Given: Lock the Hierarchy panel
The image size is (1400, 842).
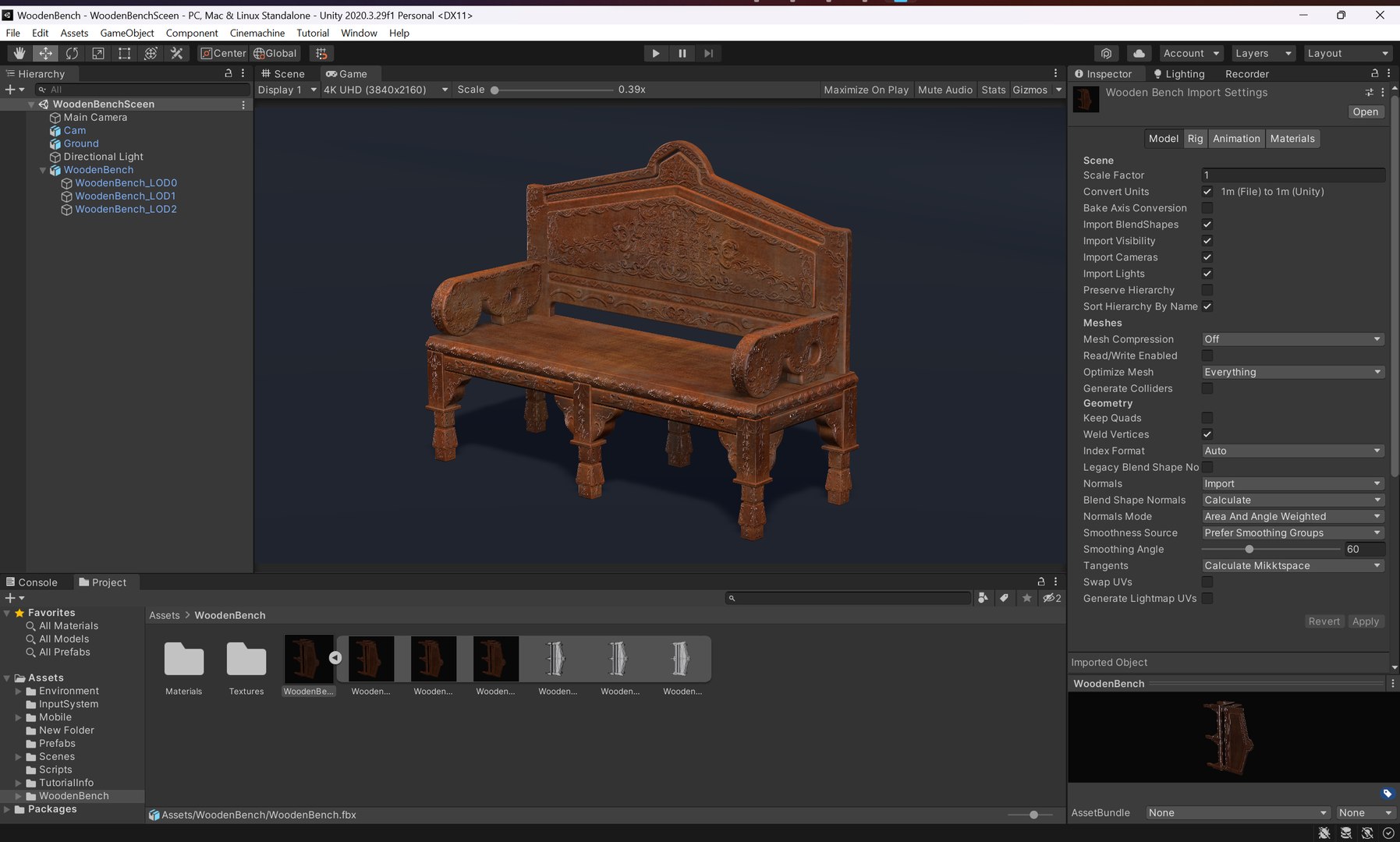Looking at the screenshot, I should coord(229,73).
